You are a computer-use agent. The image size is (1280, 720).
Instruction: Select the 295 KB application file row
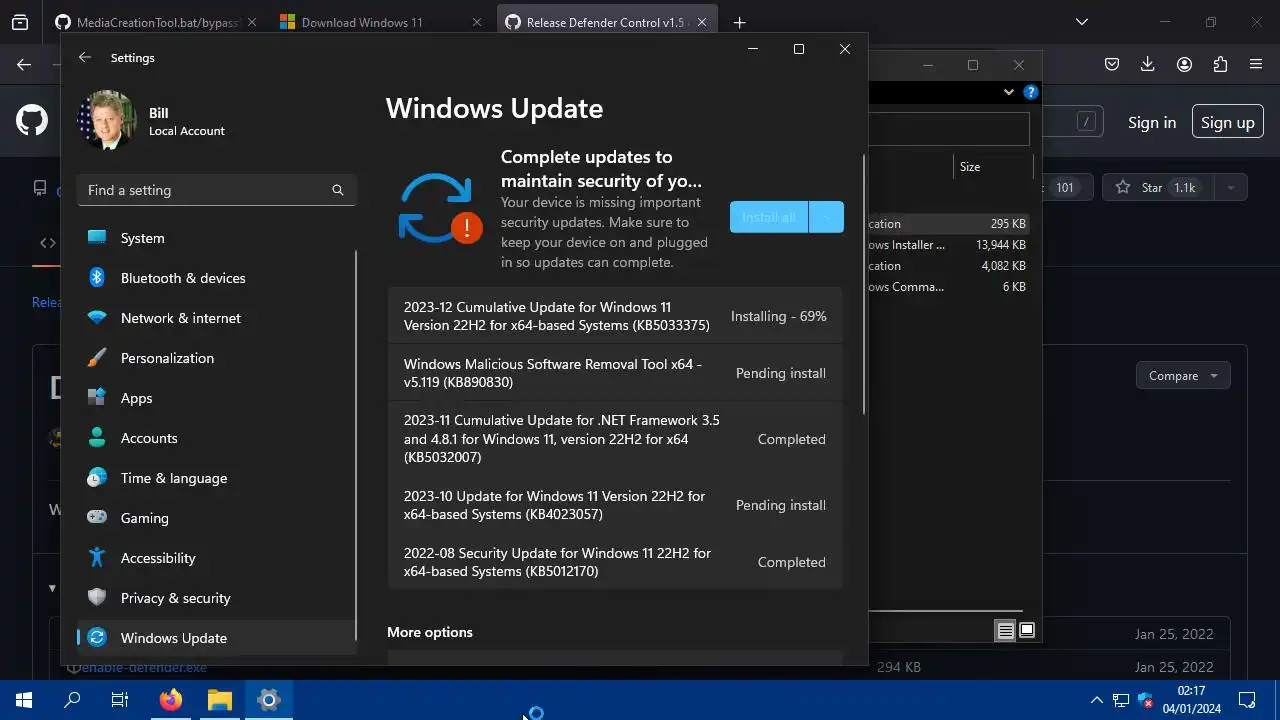coord(948,224)
